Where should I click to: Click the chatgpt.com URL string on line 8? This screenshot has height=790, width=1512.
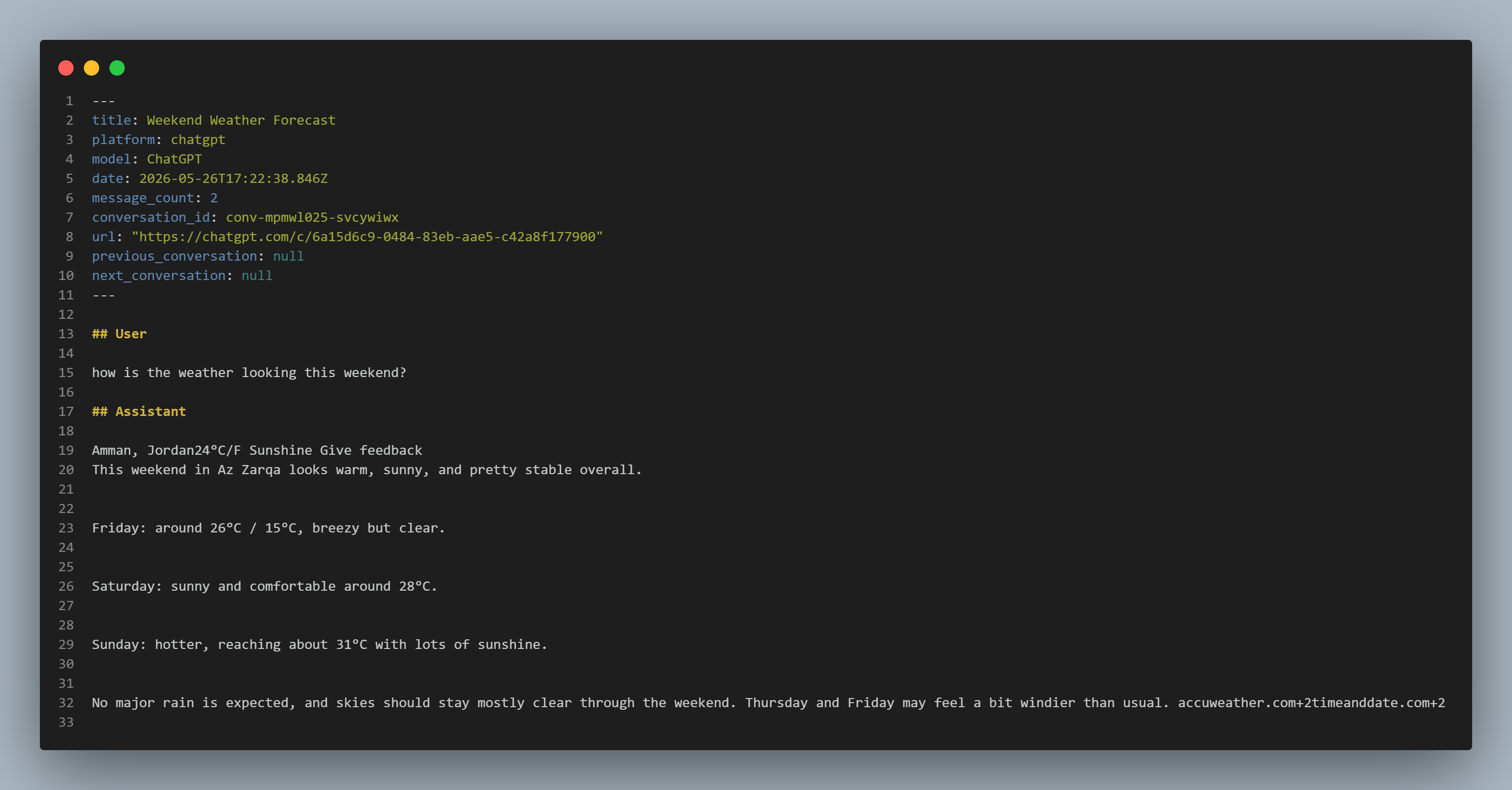(x=368, y=237)
